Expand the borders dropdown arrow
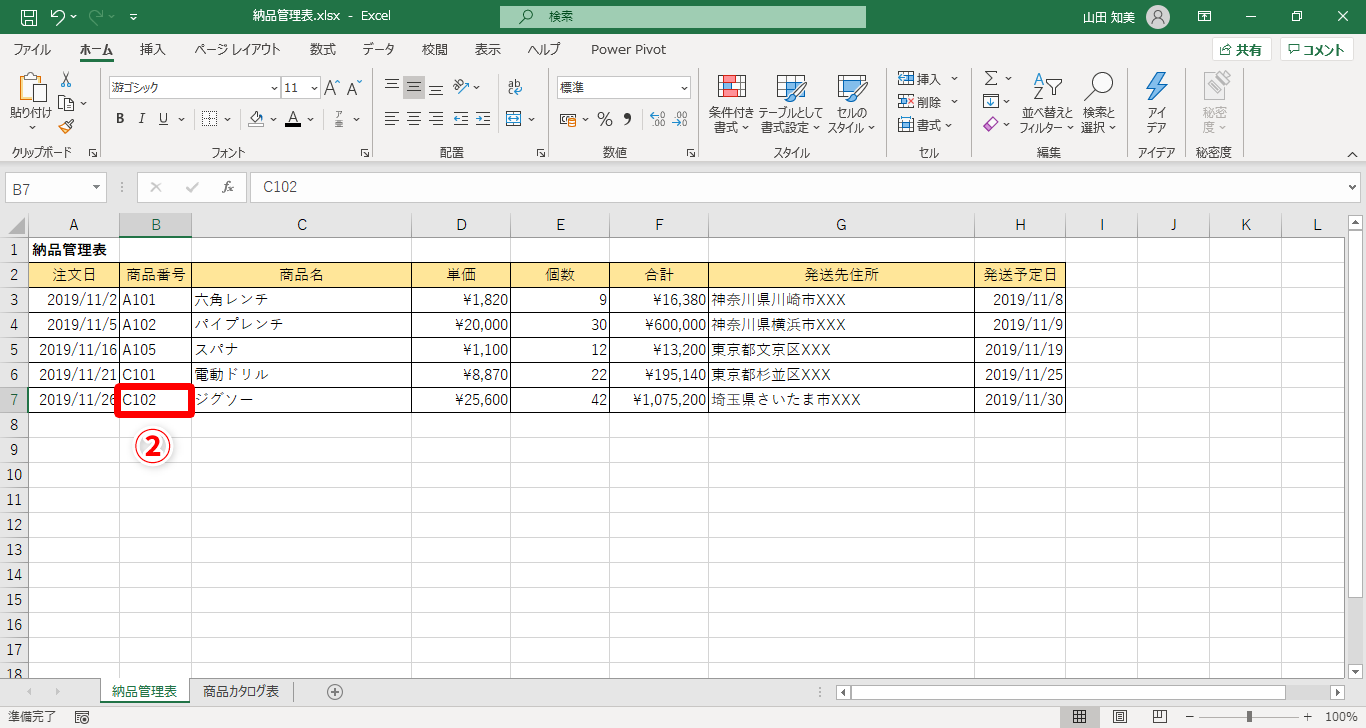 coord(225,119)
